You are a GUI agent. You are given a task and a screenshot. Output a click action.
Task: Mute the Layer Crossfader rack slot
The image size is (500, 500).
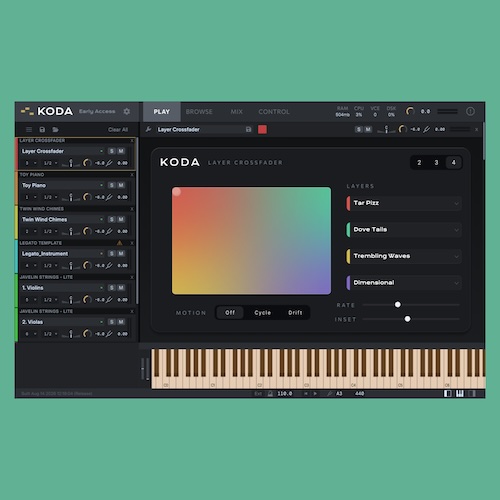(121, 151)
